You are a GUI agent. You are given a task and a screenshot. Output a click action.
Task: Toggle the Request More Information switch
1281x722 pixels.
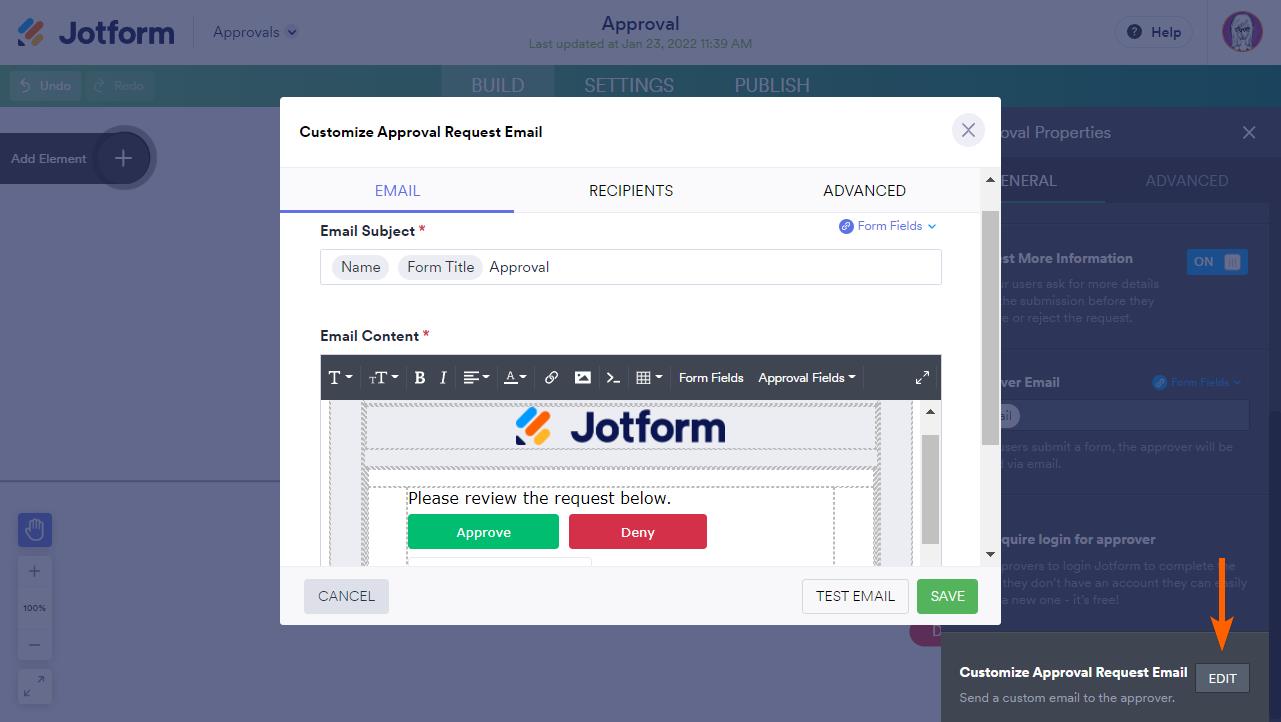click(x=1217, y=262)
